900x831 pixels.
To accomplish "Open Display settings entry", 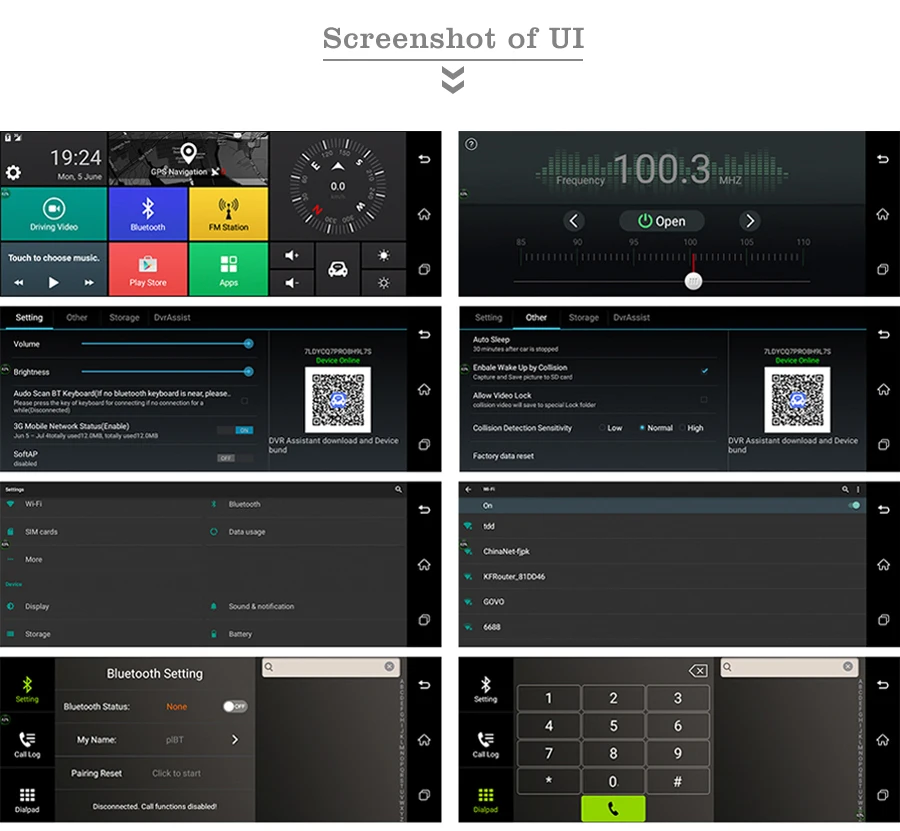I will pos(103,606).
